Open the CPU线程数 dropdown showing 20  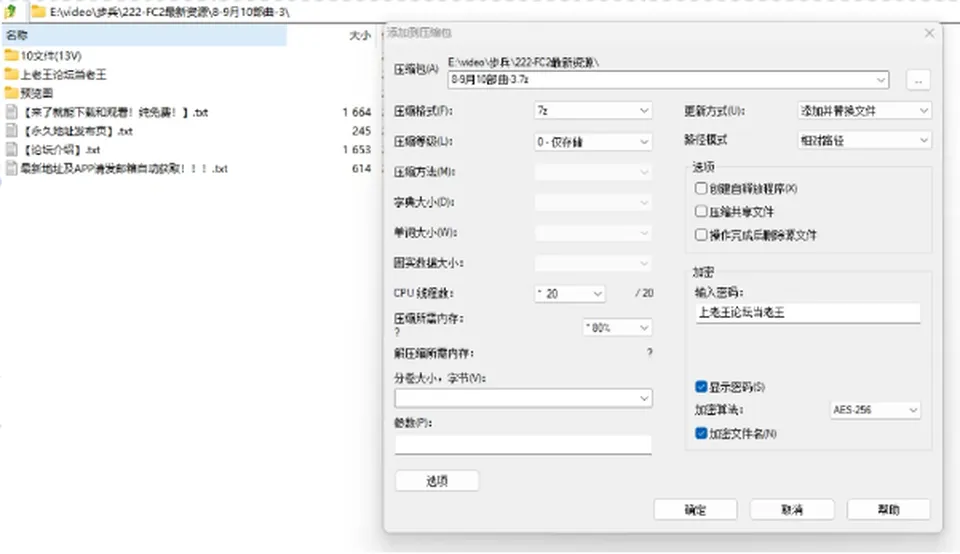click(x=570, y=294)
